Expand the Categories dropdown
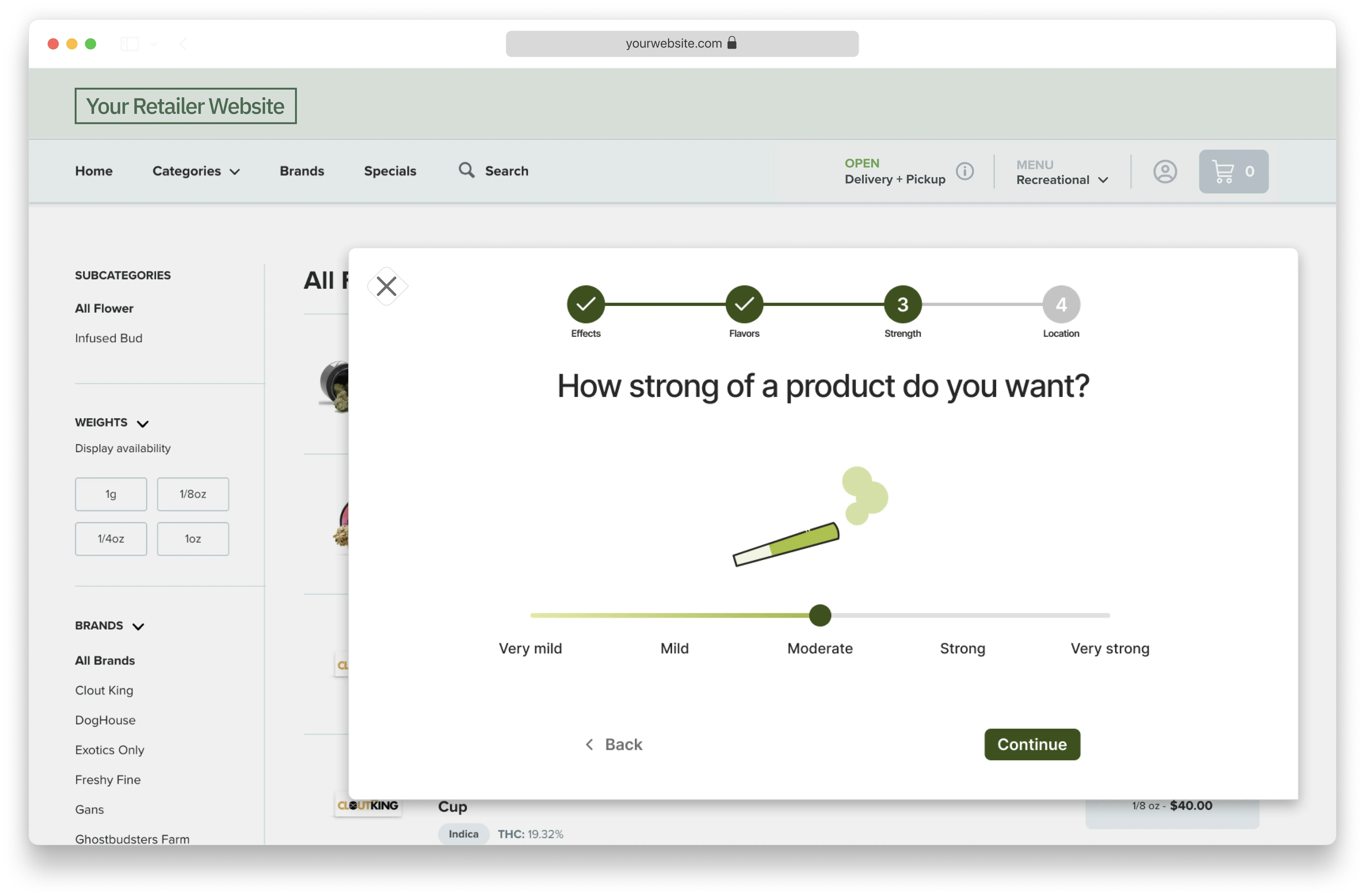The width and height of the screenshot is (1364, 896). coord(196,171)
